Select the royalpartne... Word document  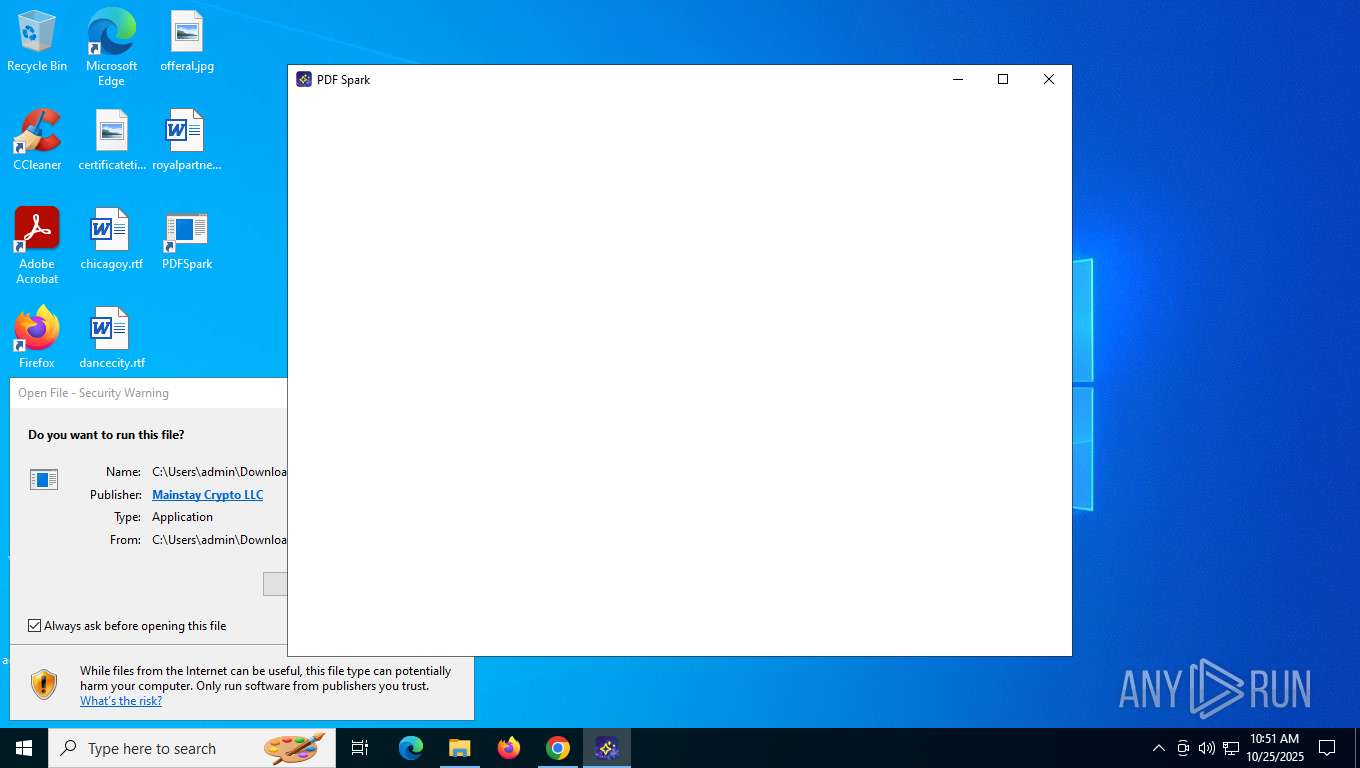[x=187, y=141]
